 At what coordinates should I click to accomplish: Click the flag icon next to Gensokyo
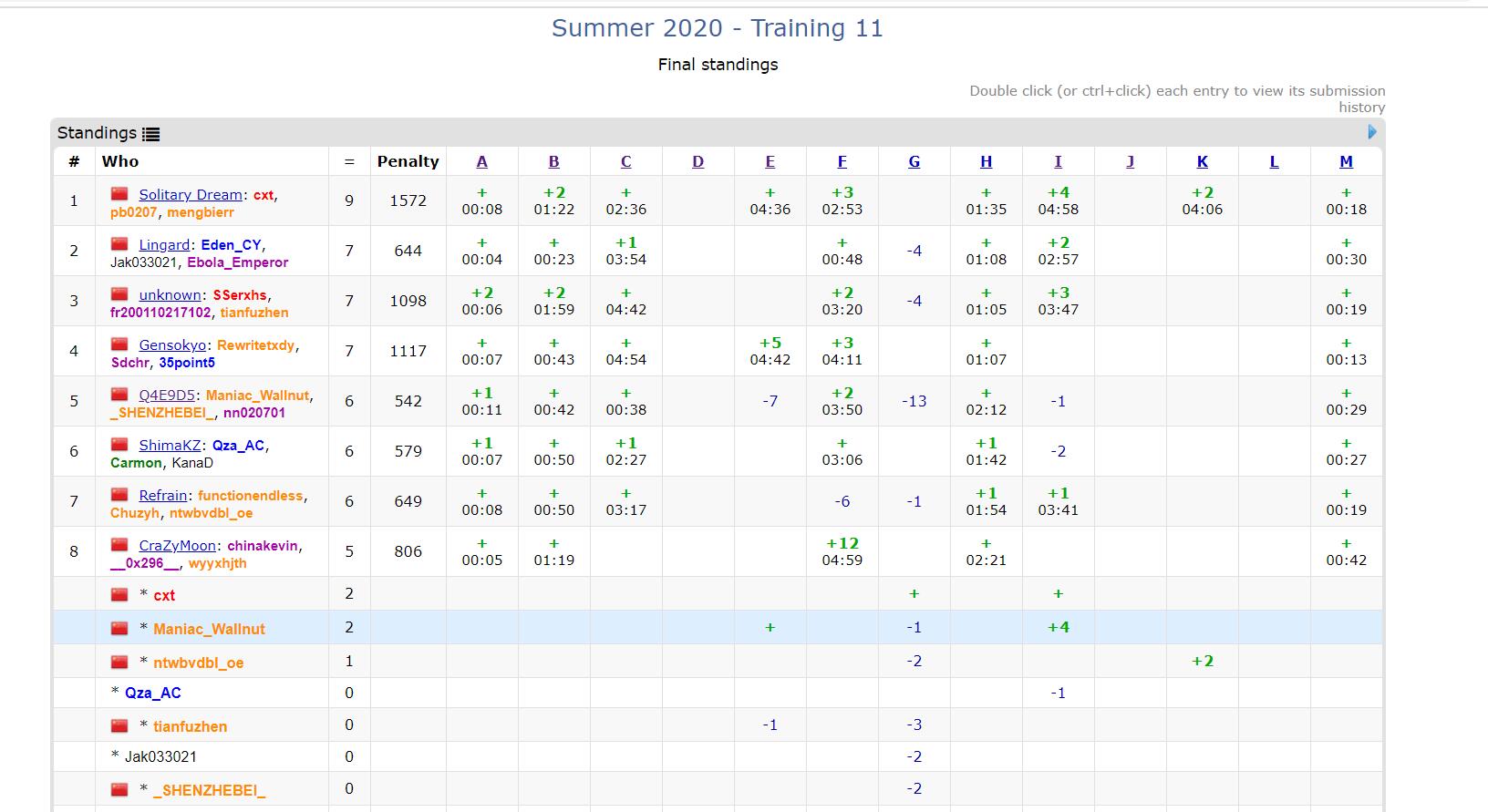point(119,344)
